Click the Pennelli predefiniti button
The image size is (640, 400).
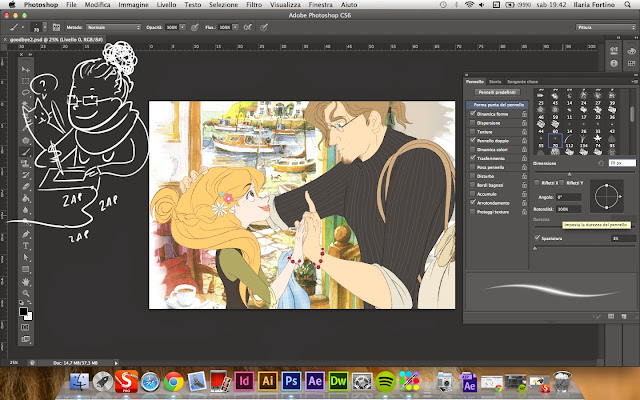[x=497, y=92]
